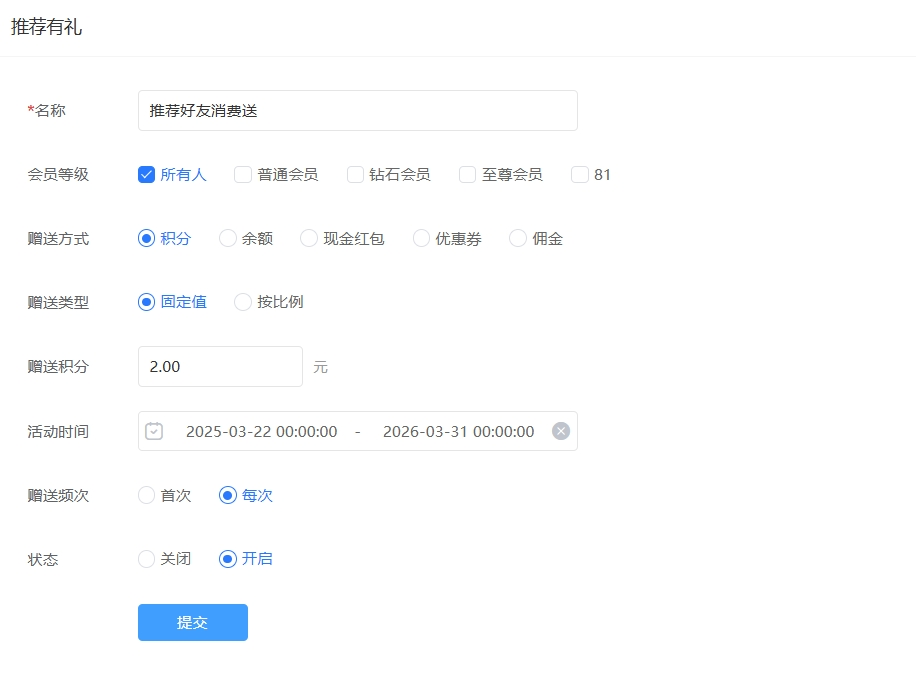
Task: Check the 81 member level checkbox
Action: point(579,174)
